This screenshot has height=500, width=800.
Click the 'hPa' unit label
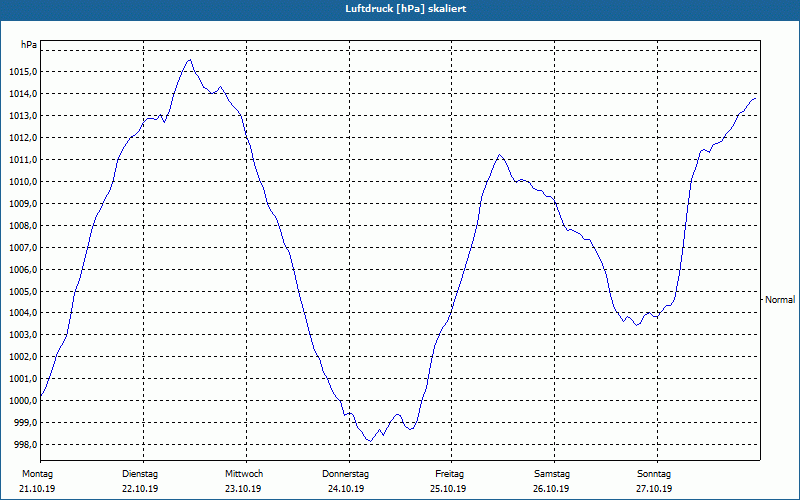pyautogui.click(x=29, y=44)
